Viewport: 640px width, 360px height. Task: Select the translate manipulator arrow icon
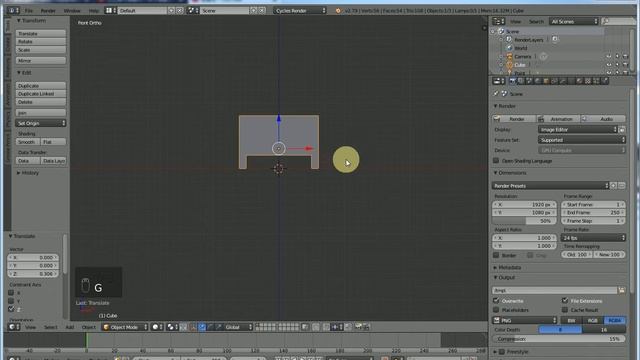coord(202,327)
